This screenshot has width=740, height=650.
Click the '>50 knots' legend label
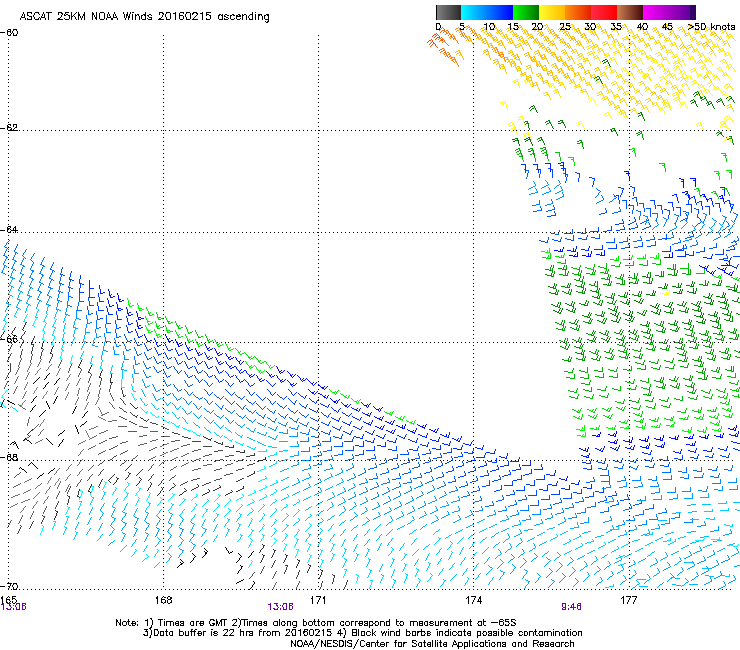pyautogui.click(x=711, y=27)
